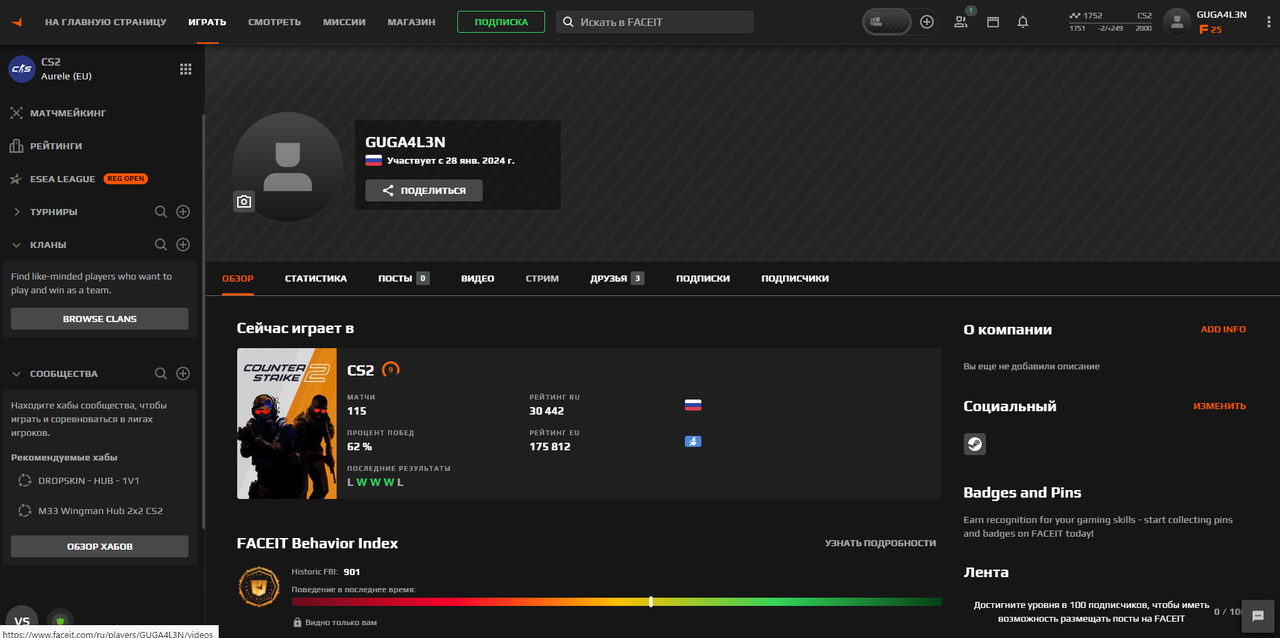The image size is (1280, 638).
Task: Switch to the ПОСТЫ tab
Action: (404, 278)
